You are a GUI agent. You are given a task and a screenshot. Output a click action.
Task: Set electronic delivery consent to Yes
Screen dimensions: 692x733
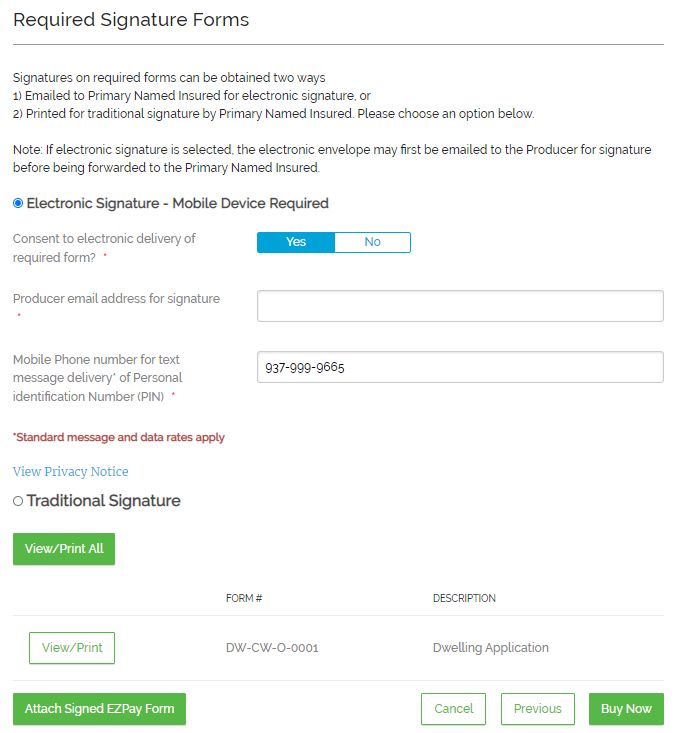tap(296, 242)
